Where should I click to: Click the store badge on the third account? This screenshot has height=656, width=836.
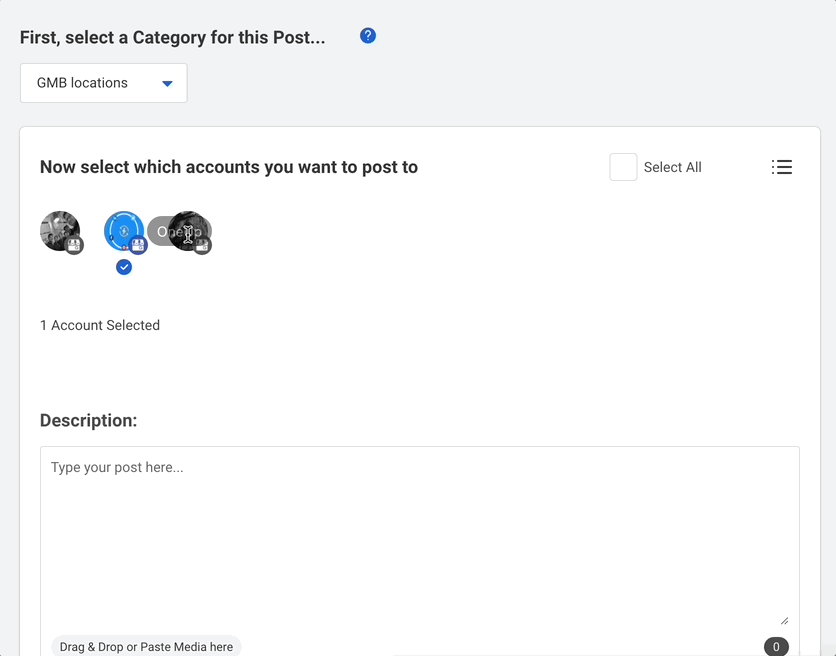click(203, 245)
